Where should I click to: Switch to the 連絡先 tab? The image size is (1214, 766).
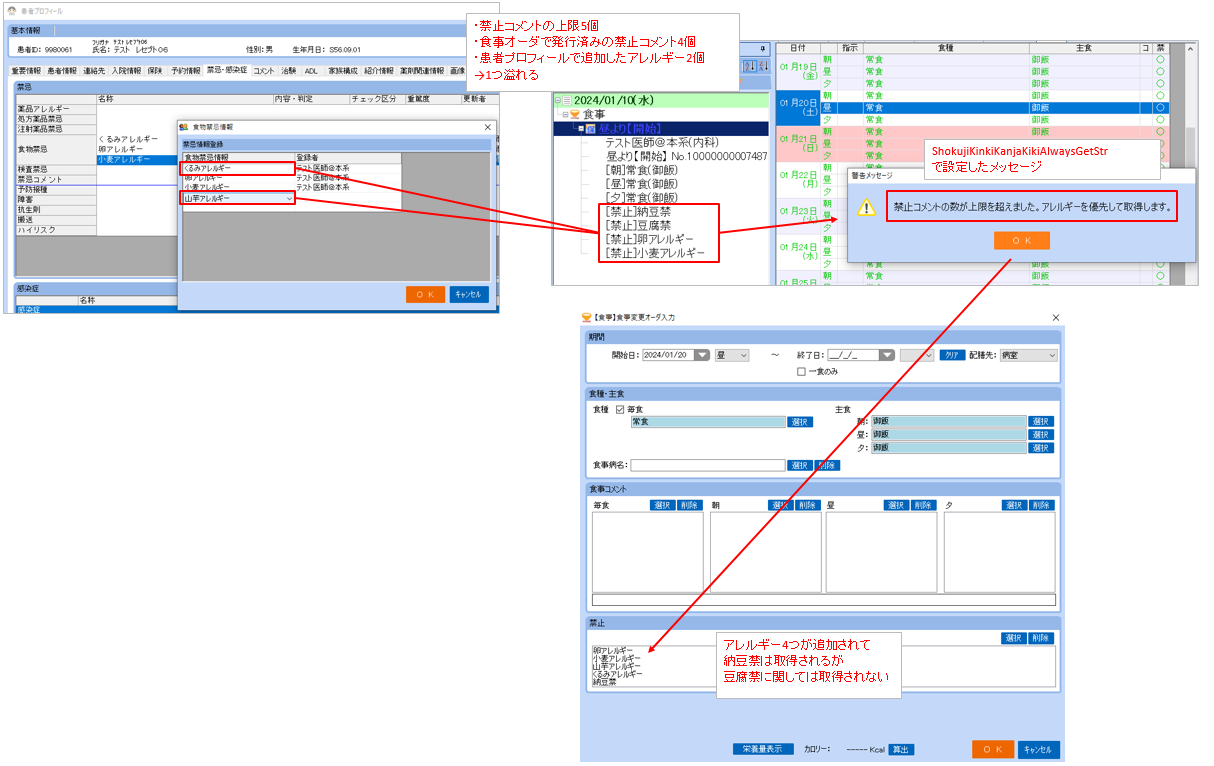pyautogui.click(x=95, y=71)
